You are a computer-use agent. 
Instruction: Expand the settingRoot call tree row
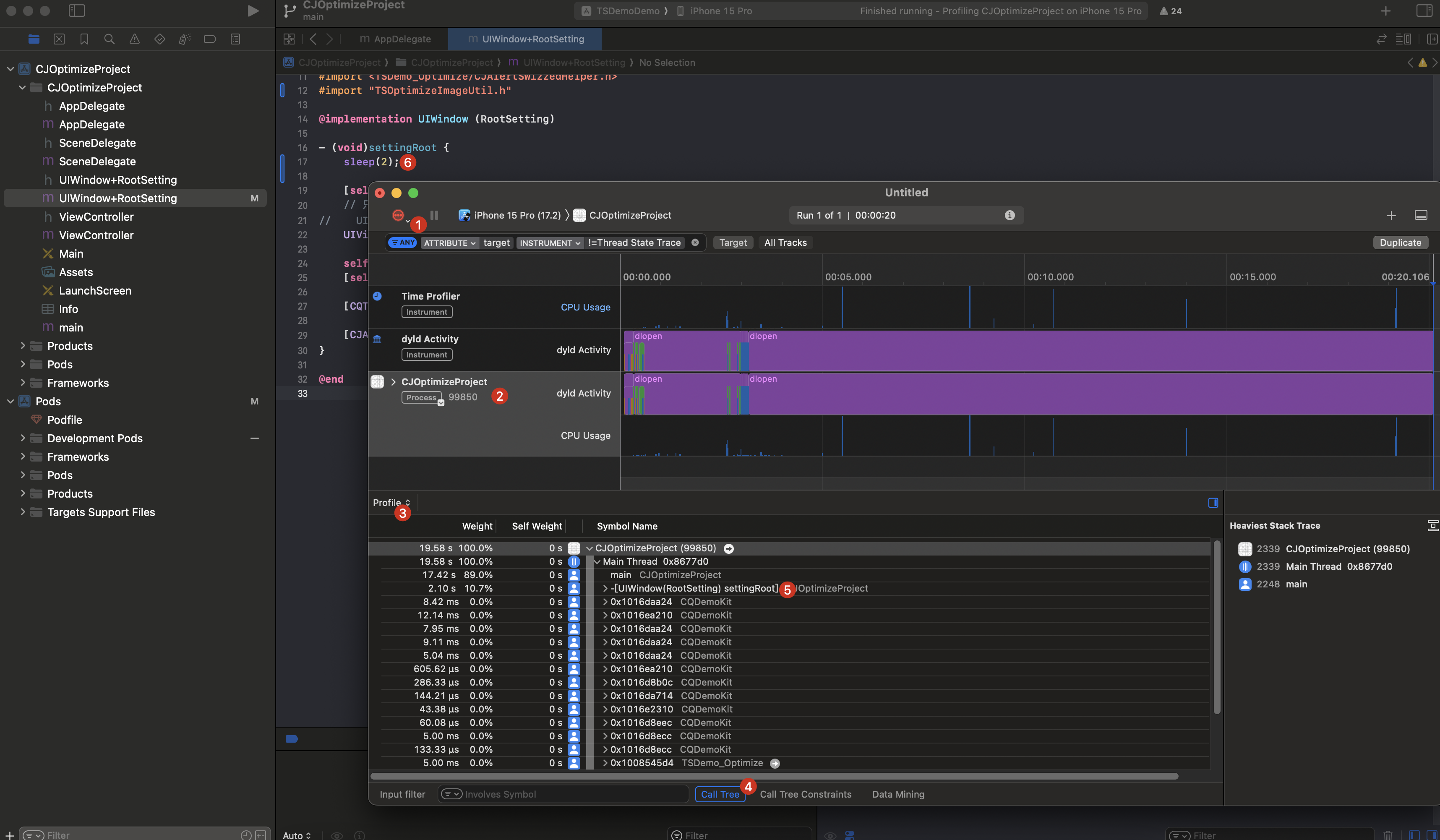605,588
